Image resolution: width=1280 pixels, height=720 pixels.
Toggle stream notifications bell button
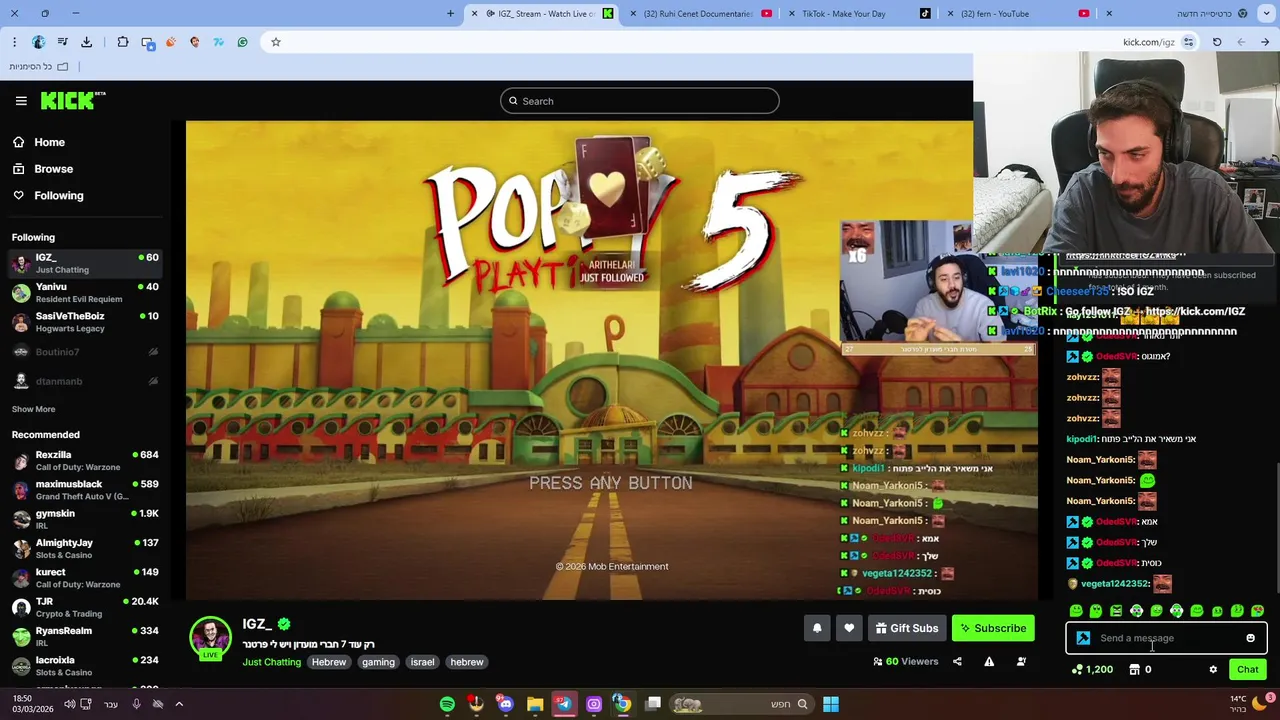(x=817, y=628)
